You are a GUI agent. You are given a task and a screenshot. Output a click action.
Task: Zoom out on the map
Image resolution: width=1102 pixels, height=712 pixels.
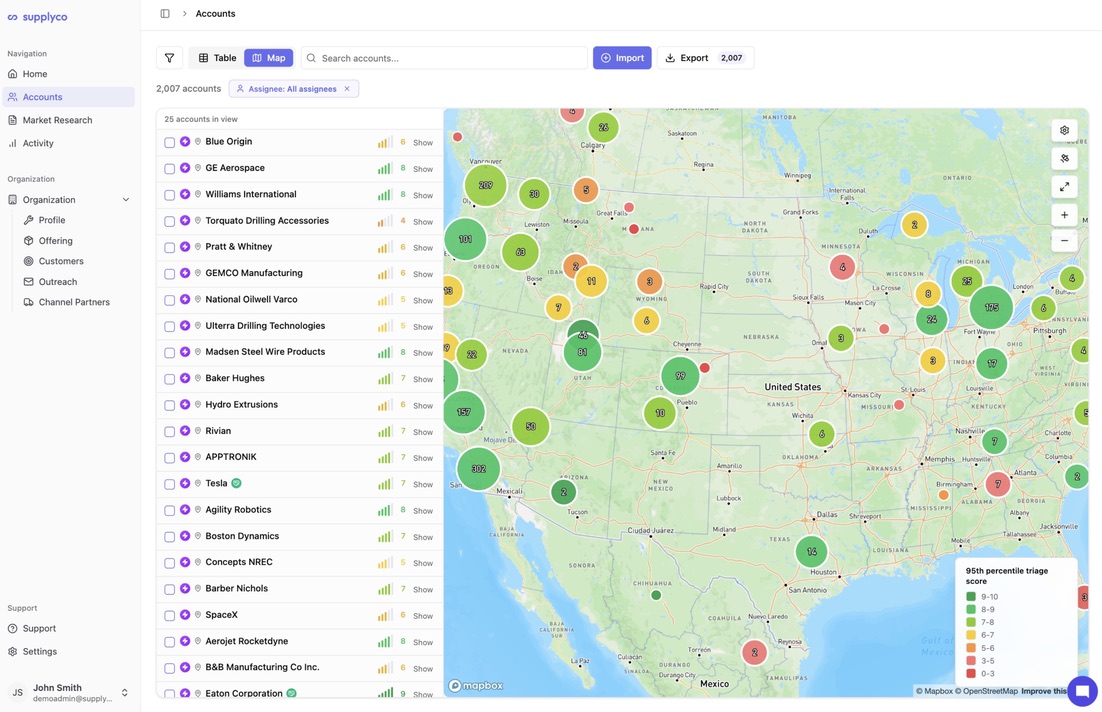coord(1064,240)
